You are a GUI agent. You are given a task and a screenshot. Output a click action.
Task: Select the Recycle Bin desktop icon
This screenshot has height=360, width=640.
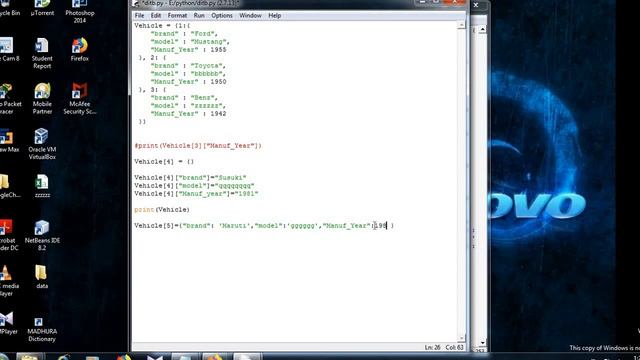point(9,8)
